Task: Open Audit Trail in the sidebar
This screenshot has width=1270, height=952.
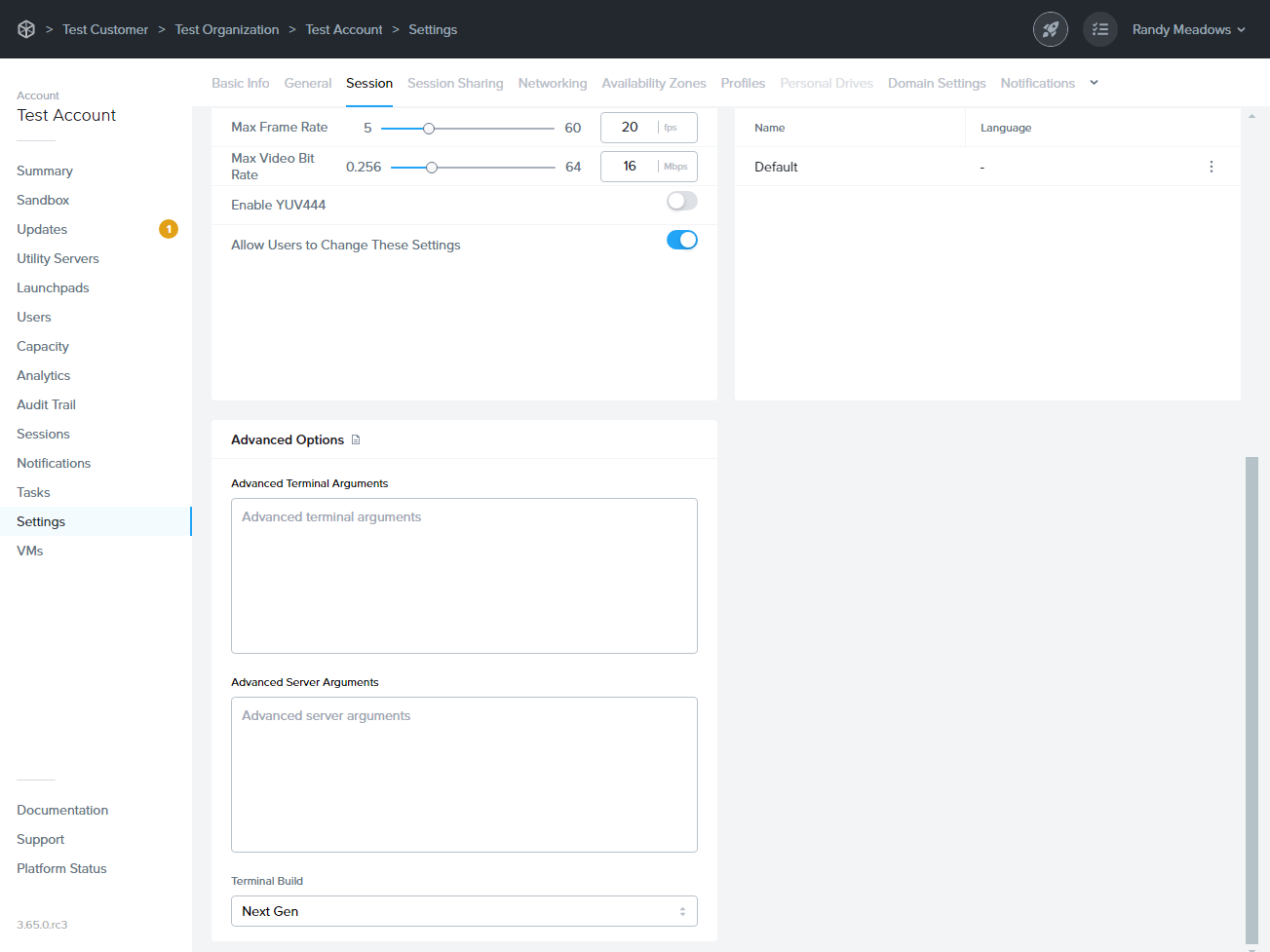Action: (46, 404)
